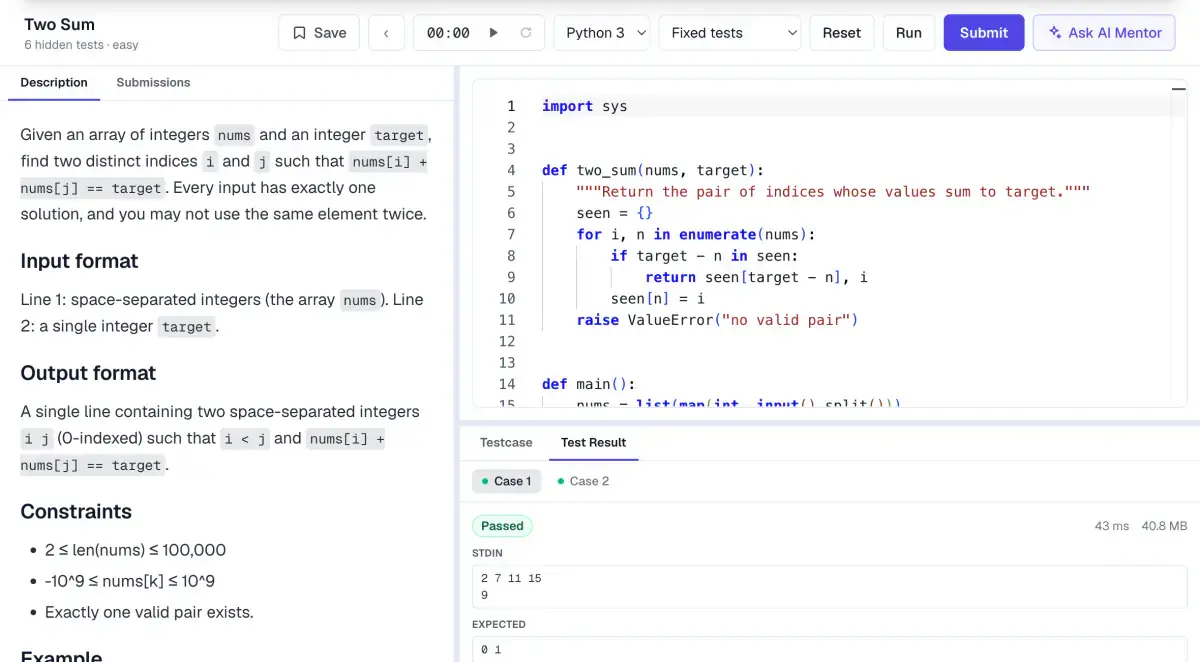
Task: Click the def main() code line
Action: pos(589,384)
